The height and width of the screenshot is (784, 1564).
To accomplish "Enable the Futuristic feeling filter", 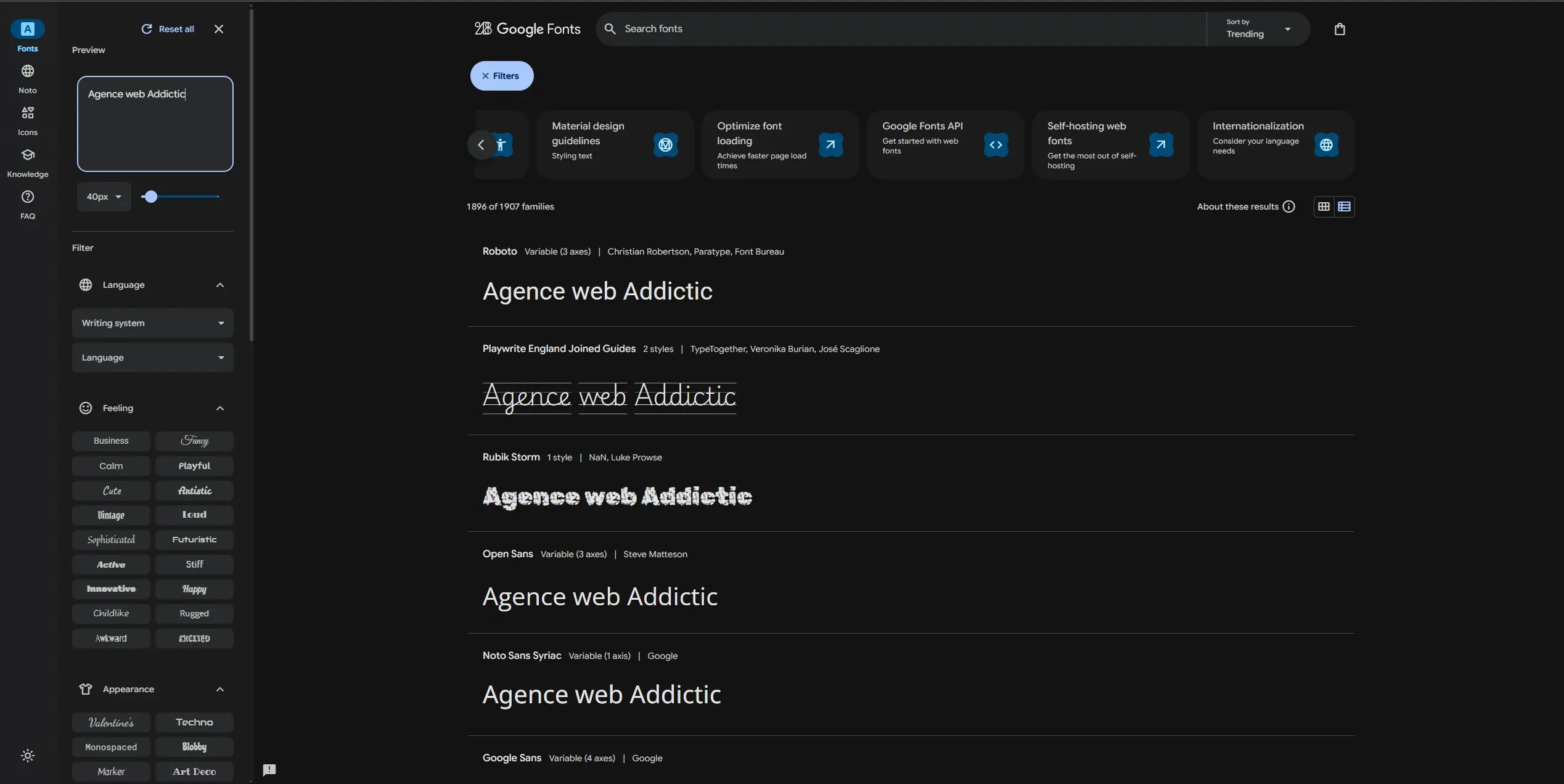I will pos(195,539).
